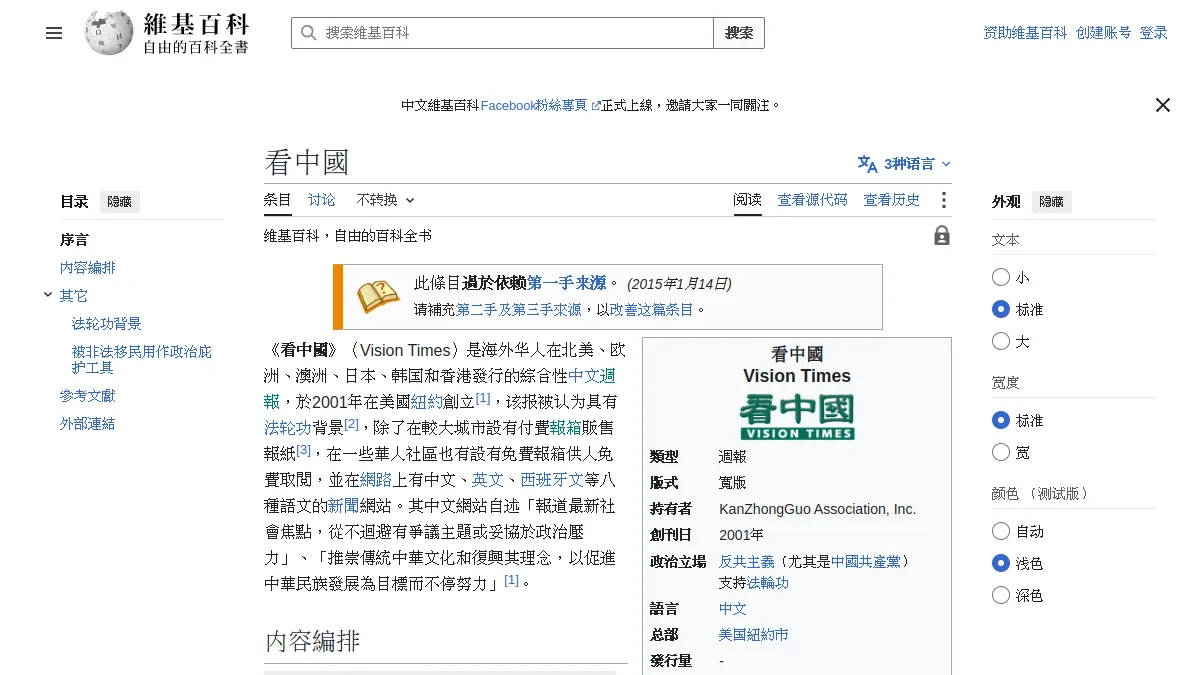Click citation [2] after 背景
The height and width of the screenshot is (675, 1200).
[x=352, y=424]
